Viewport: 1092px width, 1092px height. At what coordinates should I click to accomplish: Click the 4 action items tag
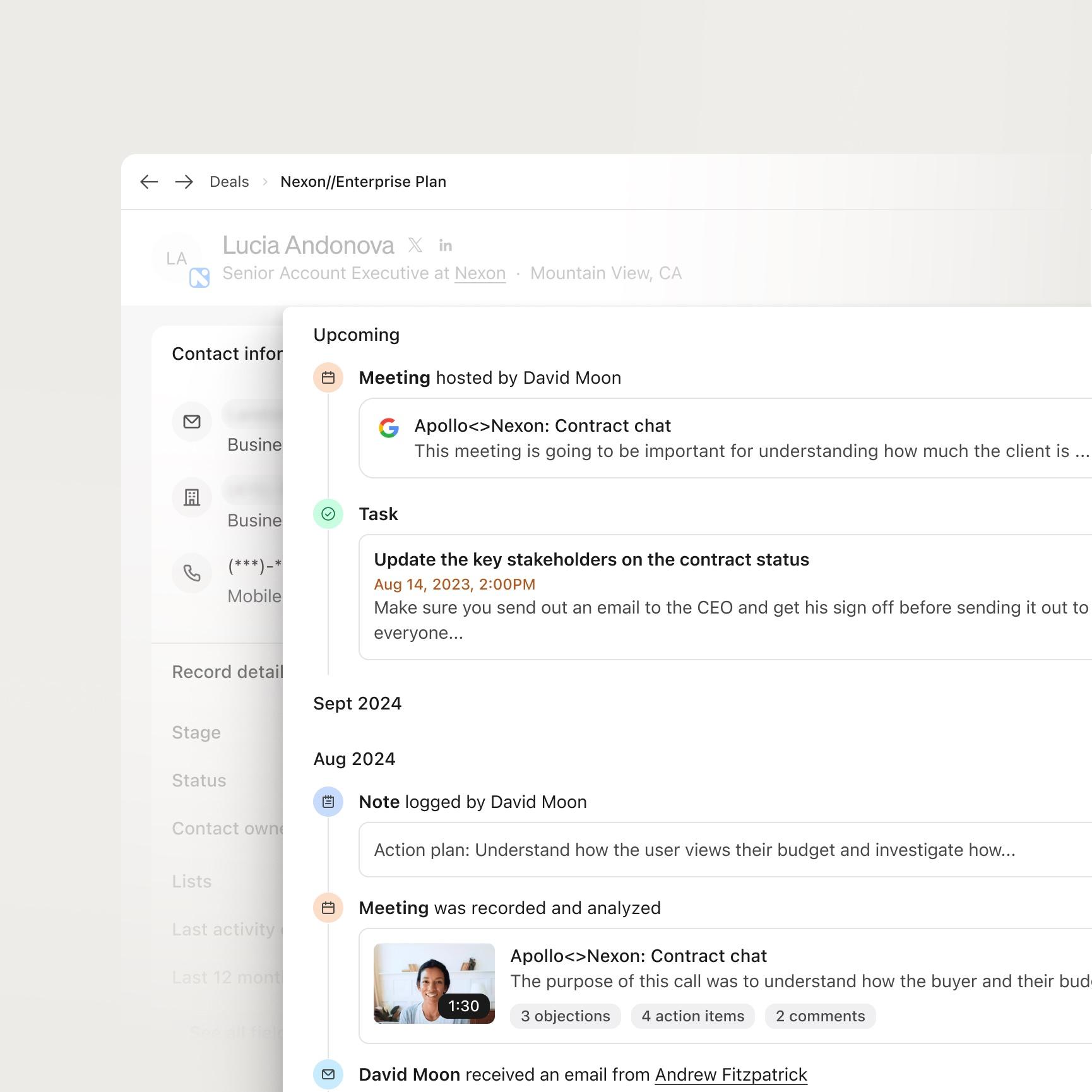693,1016
